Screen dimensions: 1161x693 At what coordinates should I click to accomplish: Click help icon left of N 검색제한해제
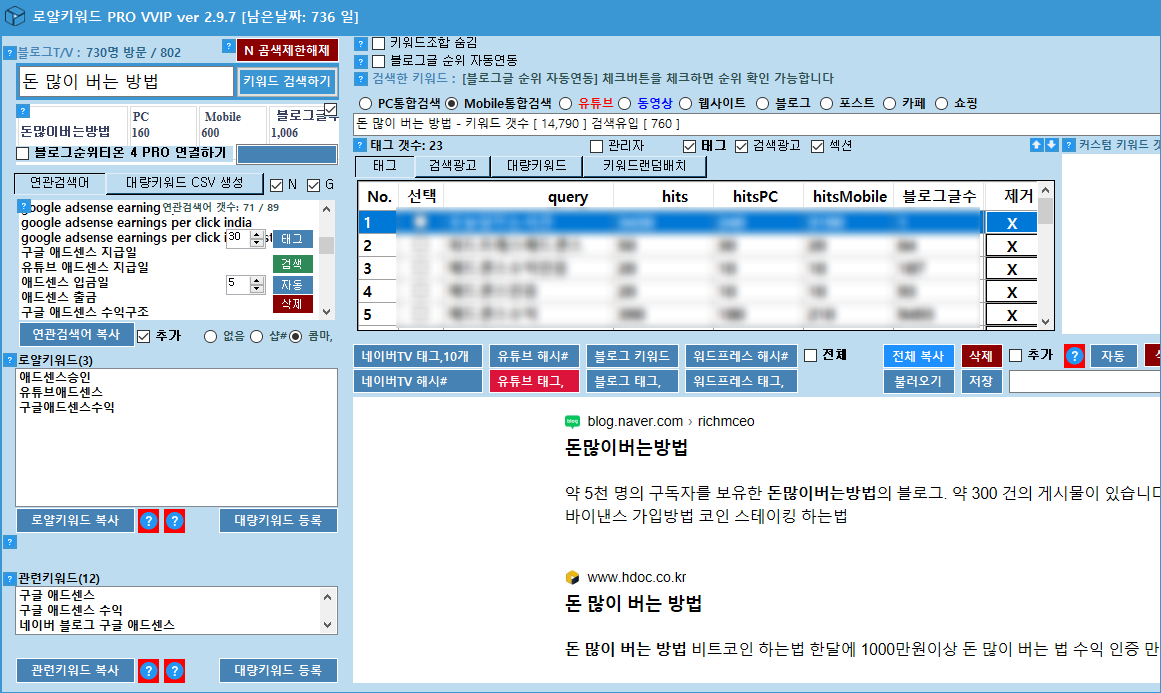229,47
